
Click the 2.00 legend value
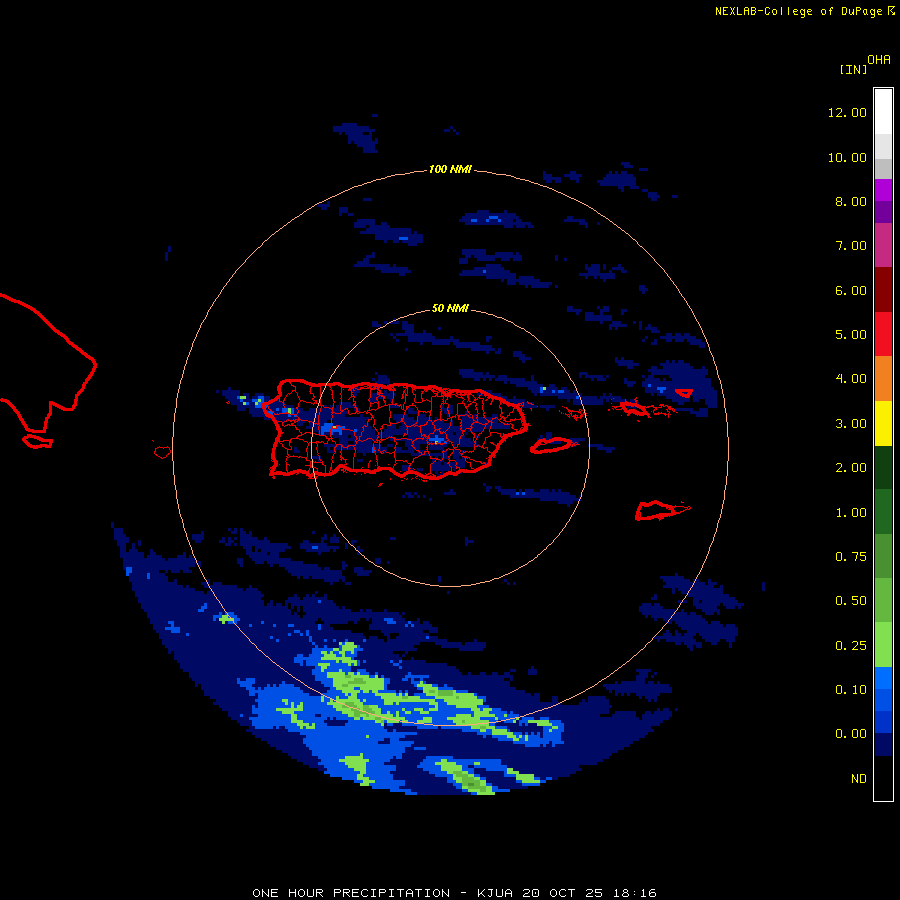[x=851, y=468]
